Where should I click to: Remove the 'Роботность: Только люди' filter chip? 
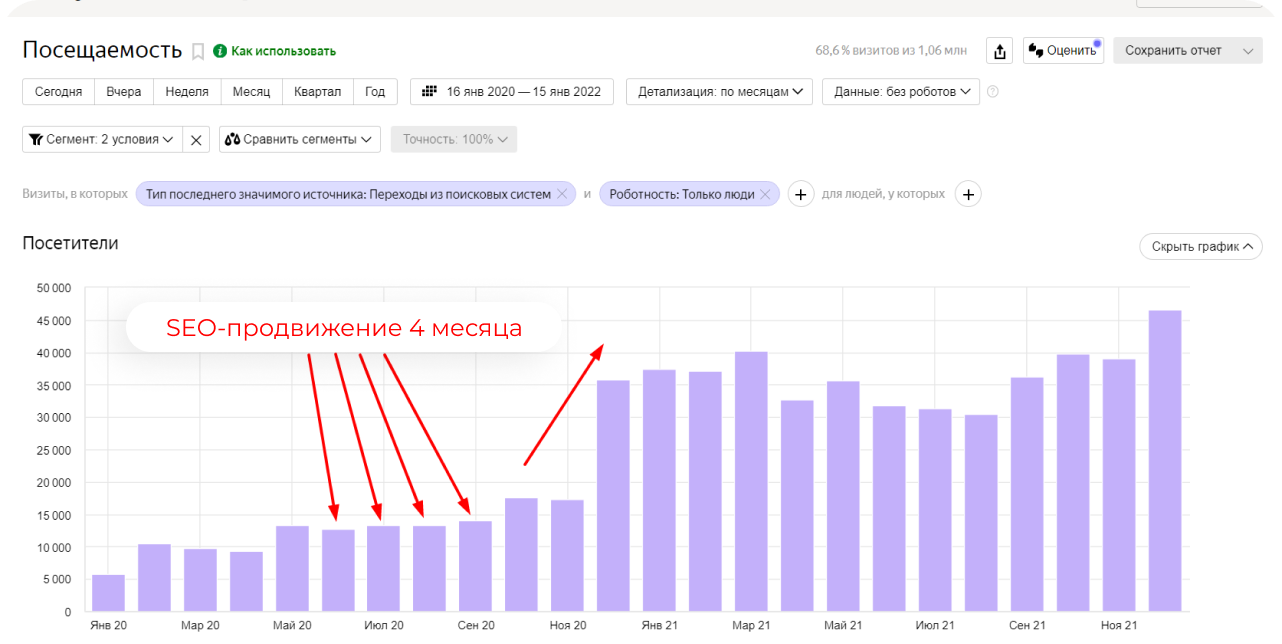(x=766, y=194)
